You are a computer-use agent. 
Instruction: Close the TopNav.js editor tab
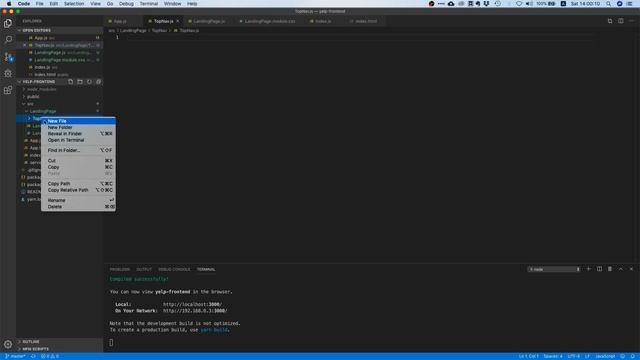click(x=178, y=21)
